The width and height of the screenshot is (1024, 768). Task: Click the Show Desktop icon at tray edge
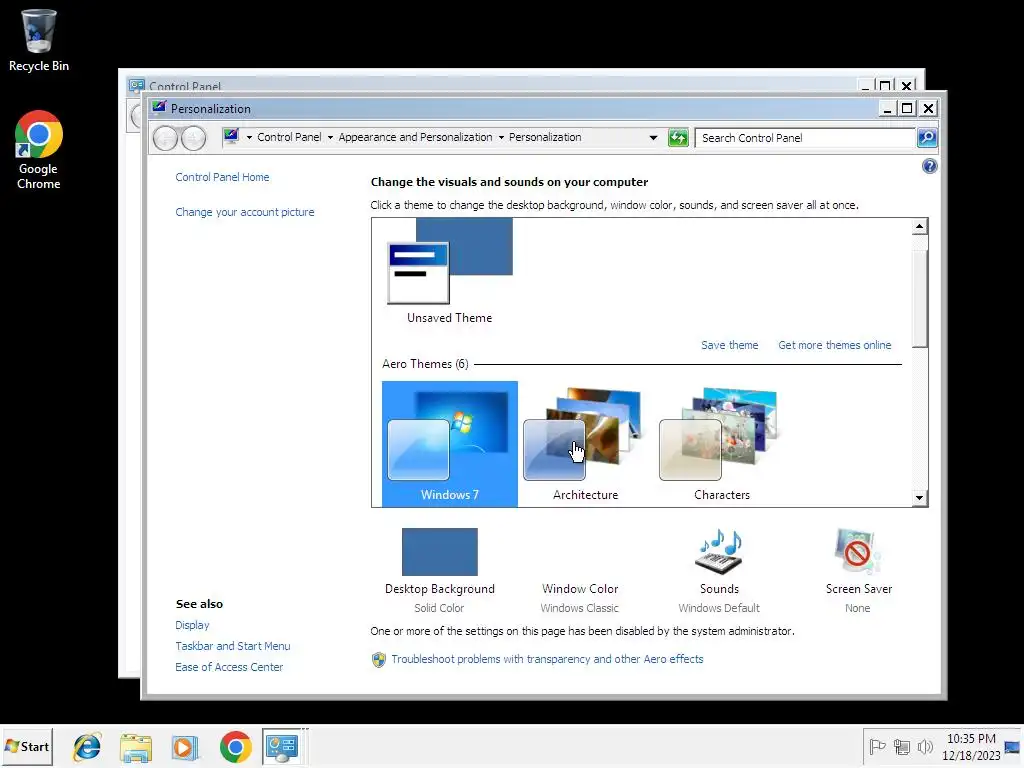(1012, 747)
